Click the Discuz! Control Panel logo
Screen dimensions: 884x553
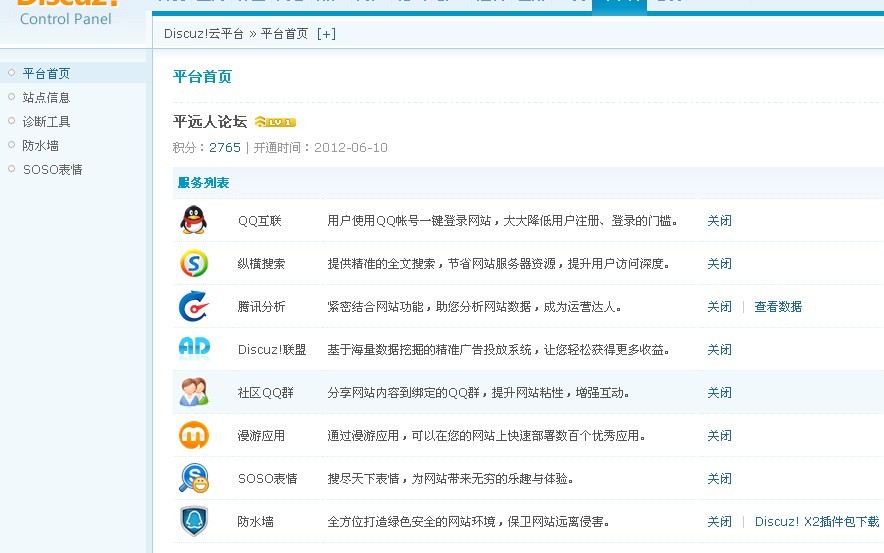67,12
